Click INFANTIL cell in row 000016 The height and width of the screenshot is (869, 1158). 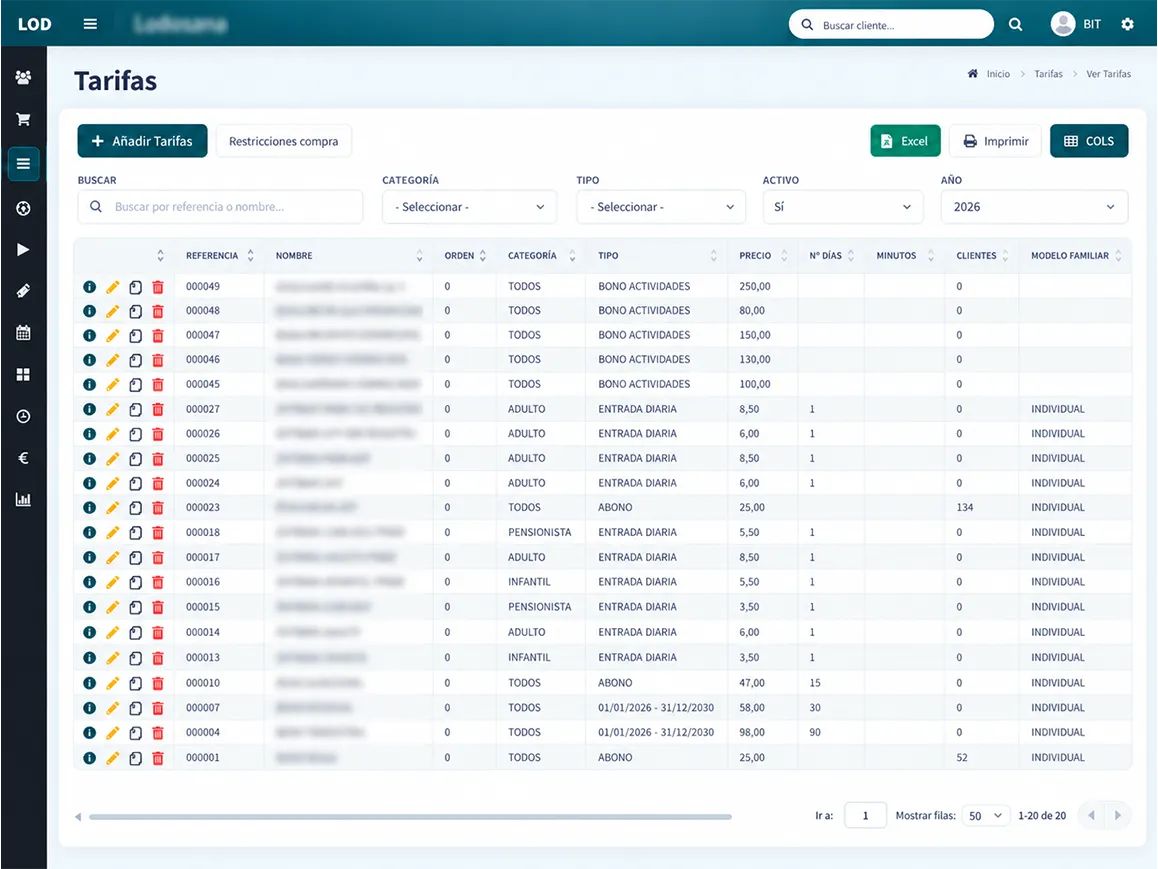coord(529,582)
